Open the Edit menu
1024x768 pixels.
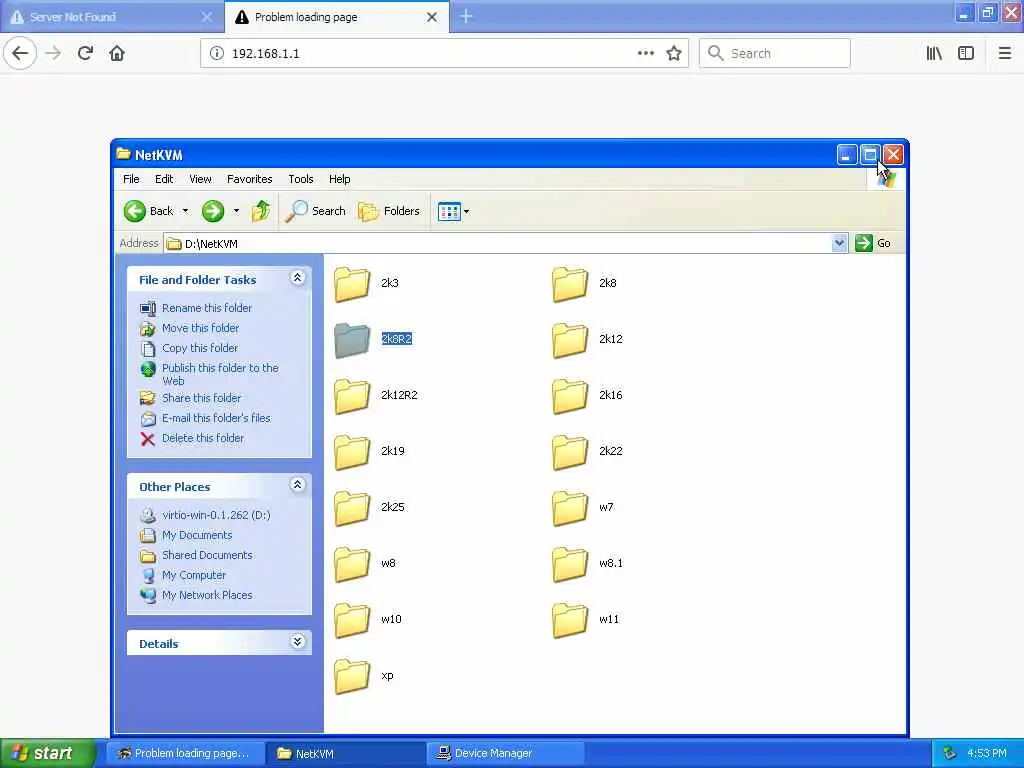click(x=164, y=179)
